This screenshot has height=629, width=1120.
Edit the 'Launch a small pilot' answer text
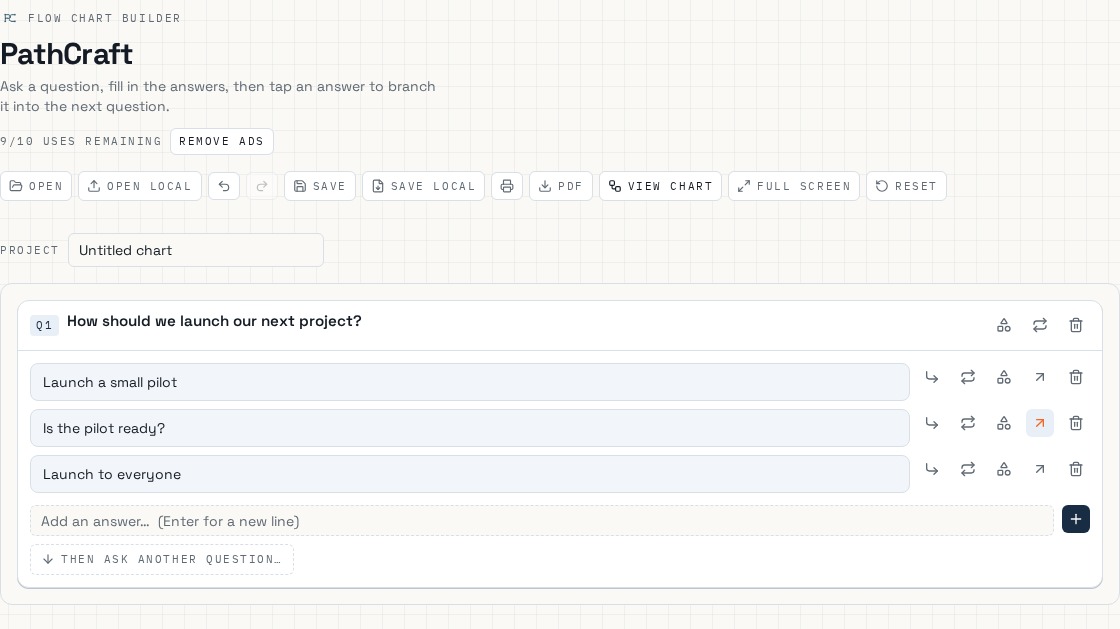click(469, 382)
